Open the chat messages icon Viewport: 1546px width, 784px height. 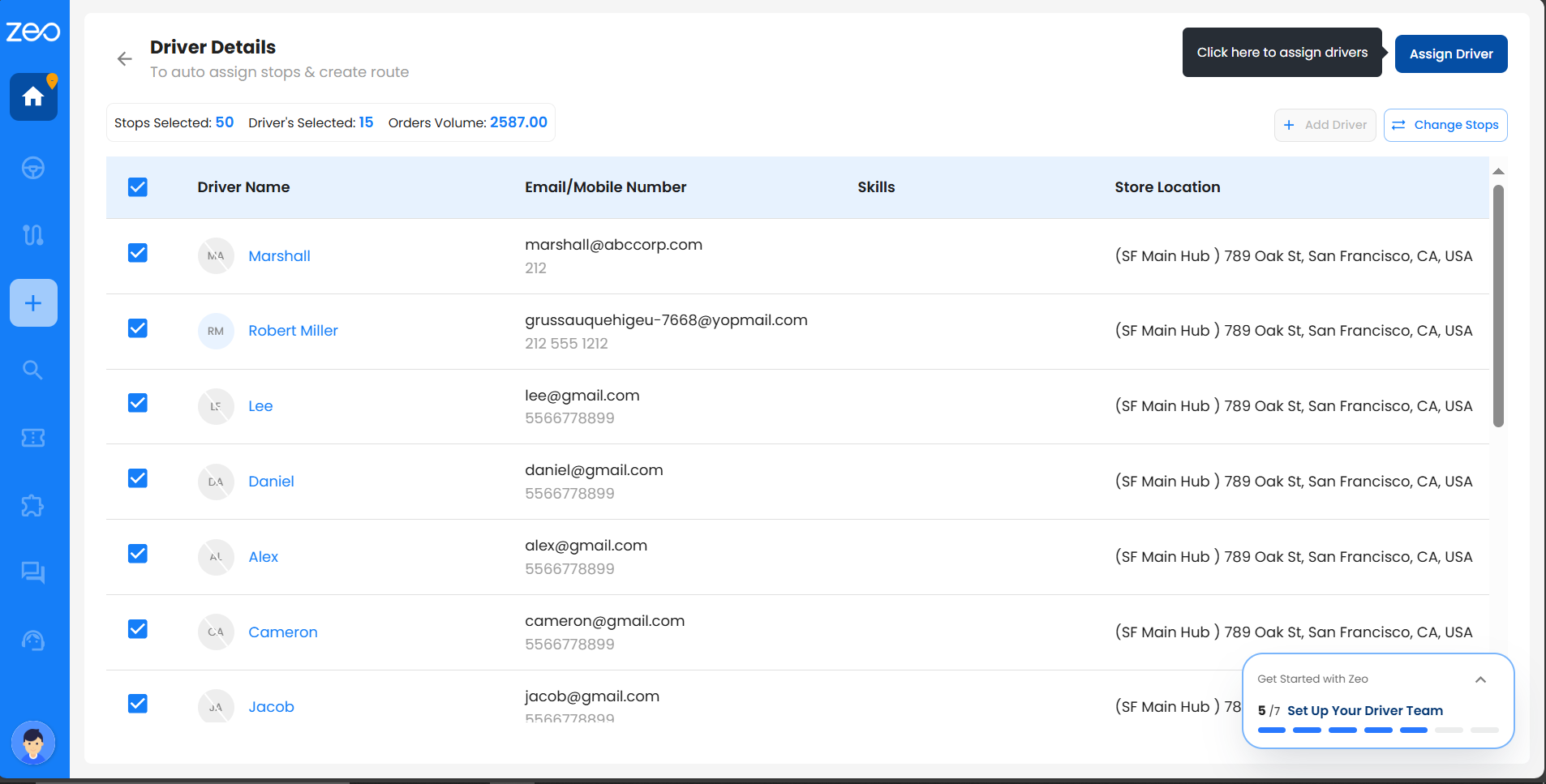click(33, 572)
